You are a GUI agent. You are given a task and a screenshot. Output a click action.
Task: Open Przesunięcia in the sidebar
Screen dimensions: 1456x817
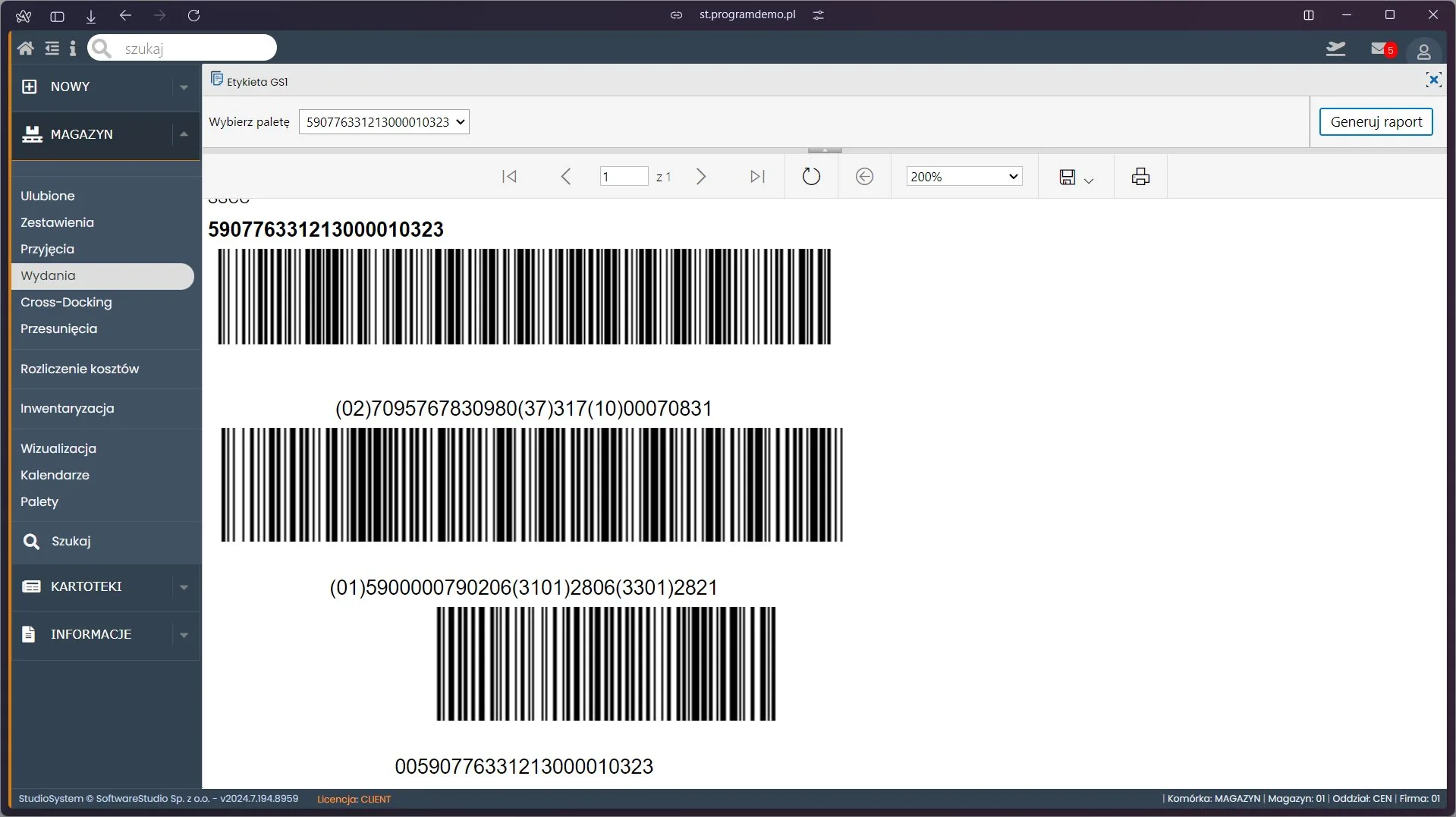tap(59, 328)
